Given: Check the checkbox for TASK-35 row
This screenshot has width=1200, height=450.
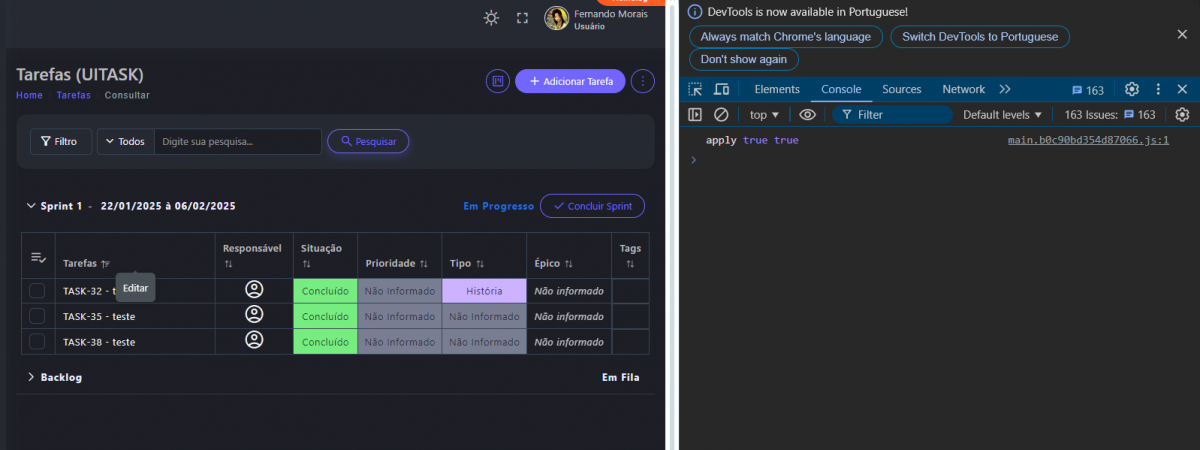Looking at the screenshot, I should click(x=37, y=316).
